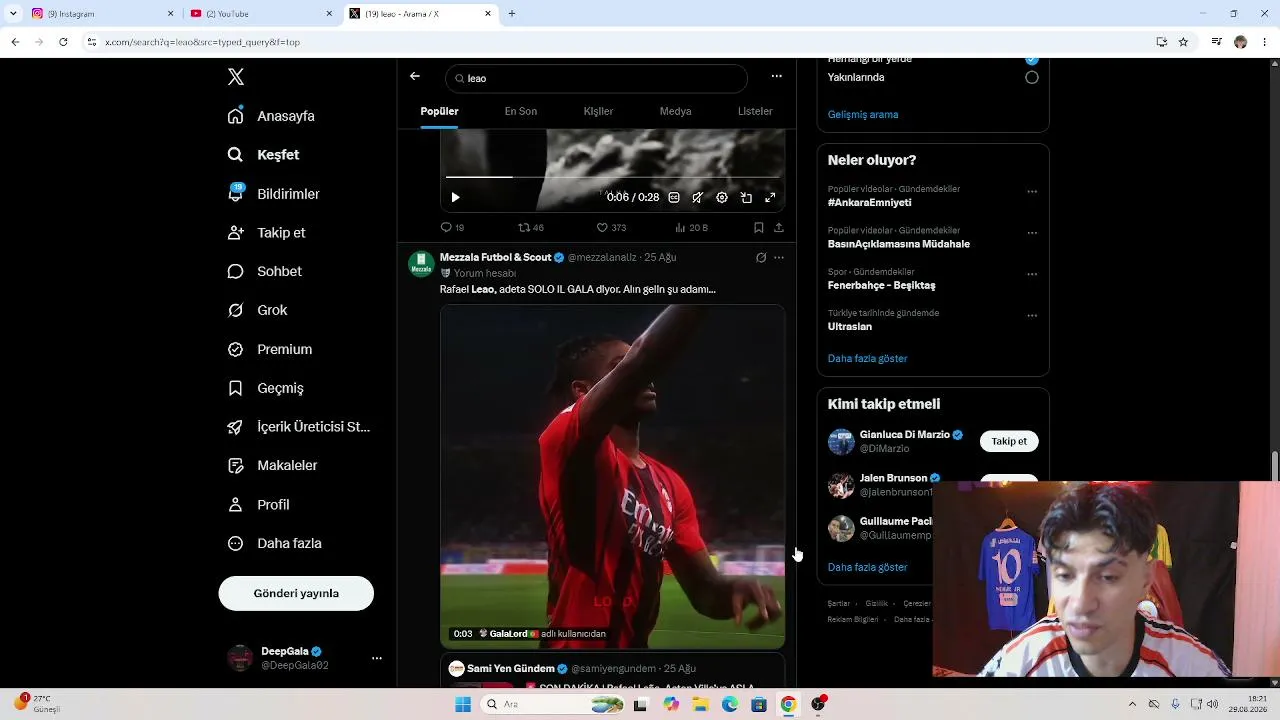
Task: Open options for Fenerbahçe - Beşiktaş trend
Action: click(x=1032, y=274)
